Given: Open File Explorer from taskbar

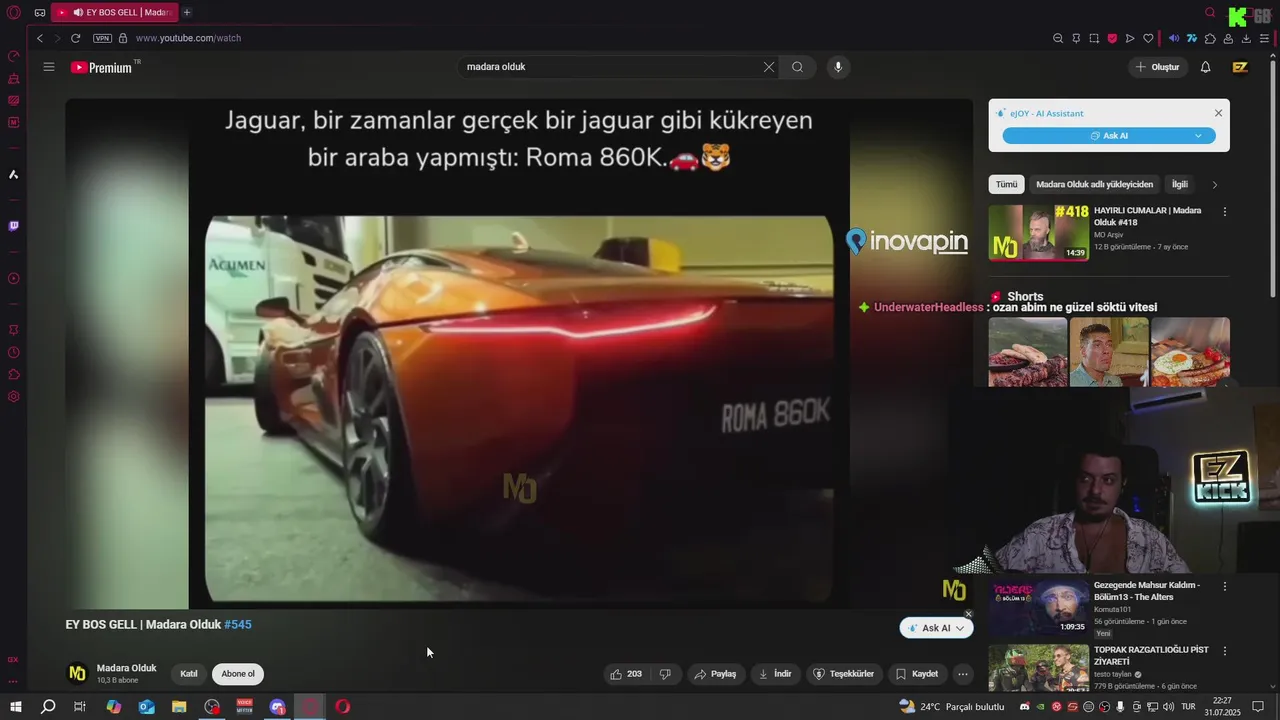Looking at the screenshot, I should click(x=179, y=707).
